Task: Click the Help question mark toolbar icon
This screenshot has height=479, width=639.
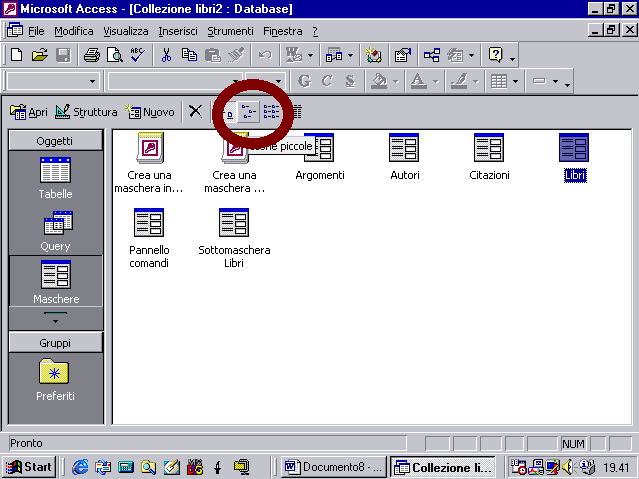Action: coord(496,55)
